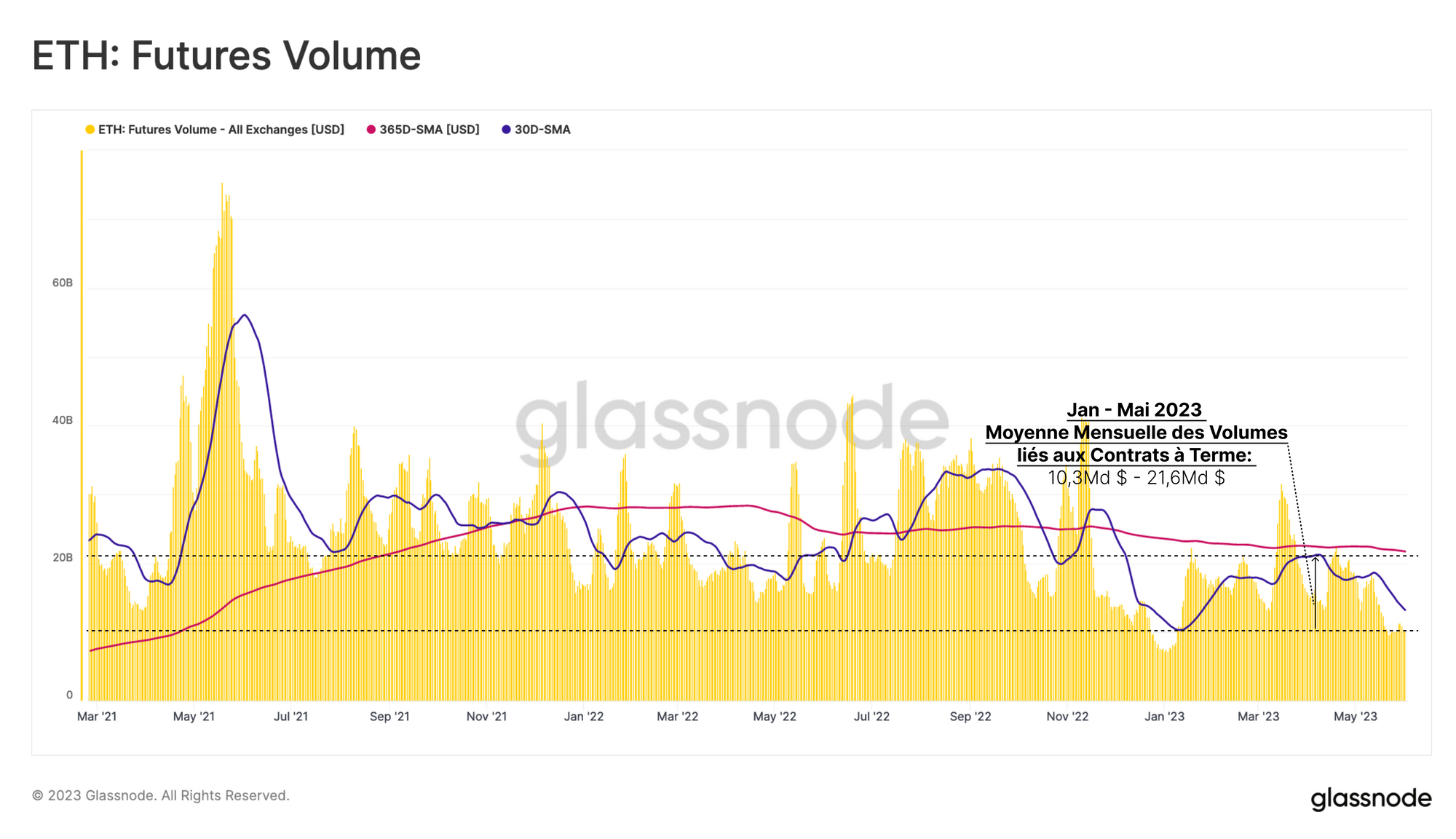Click the yellow ETH Futures Volume legend dot

(90, 130)
